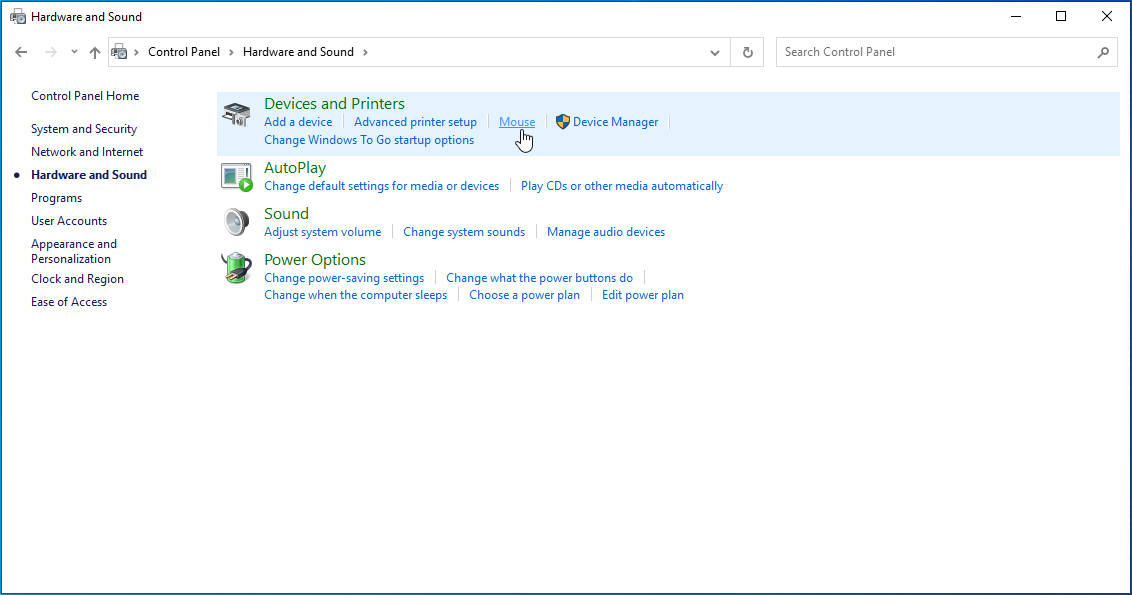1132x595 pixels.
Task: Go to Control Panel Home
Action: coord(85,96)
